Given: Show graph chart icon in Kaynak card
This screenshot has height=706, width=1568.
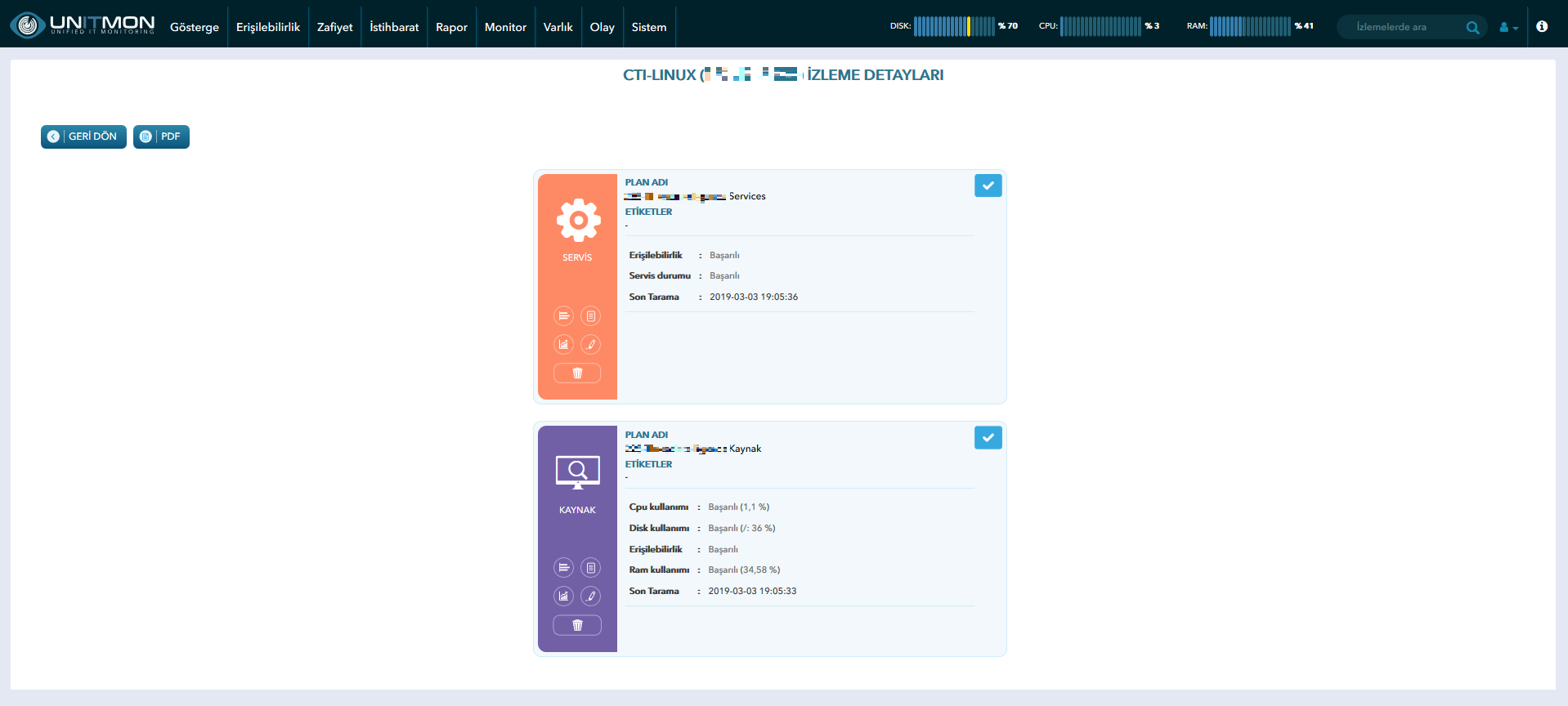Looking at the screenshot, I should click(x=563, y=596).
